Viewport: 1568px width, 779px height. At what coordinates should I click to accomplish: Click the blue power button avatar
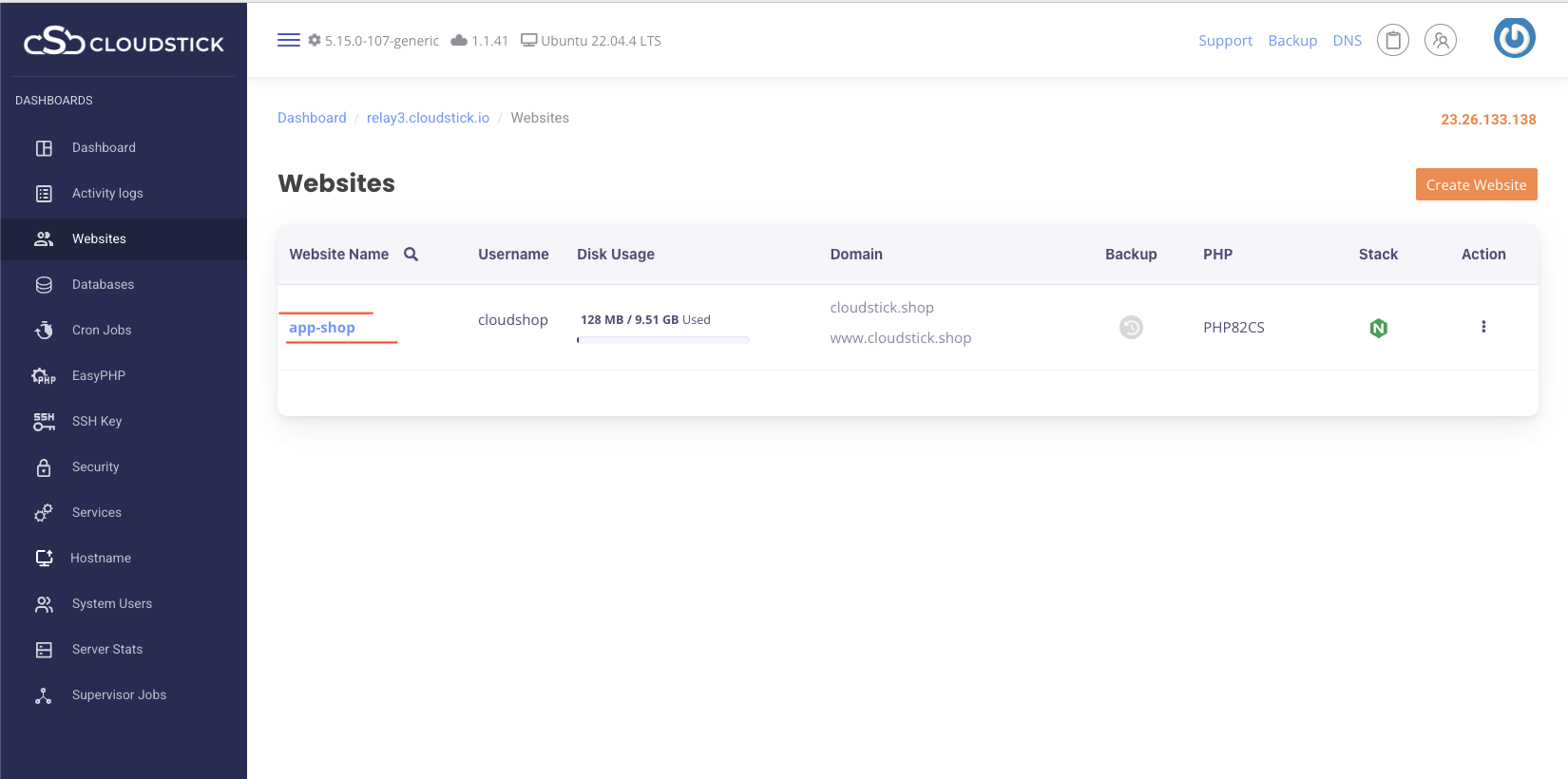pyautogui.click(x=1515, y=38)
